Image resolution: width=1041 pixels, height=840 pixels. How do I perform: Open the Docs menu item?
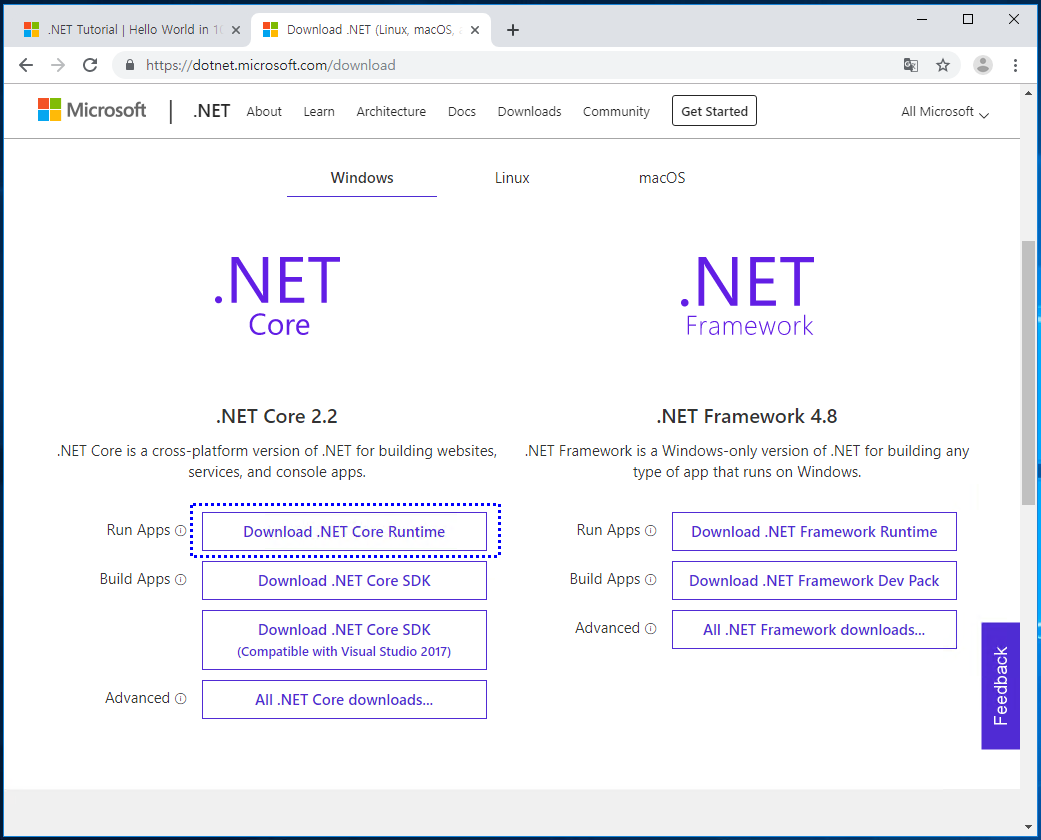(x=461, y=112)
